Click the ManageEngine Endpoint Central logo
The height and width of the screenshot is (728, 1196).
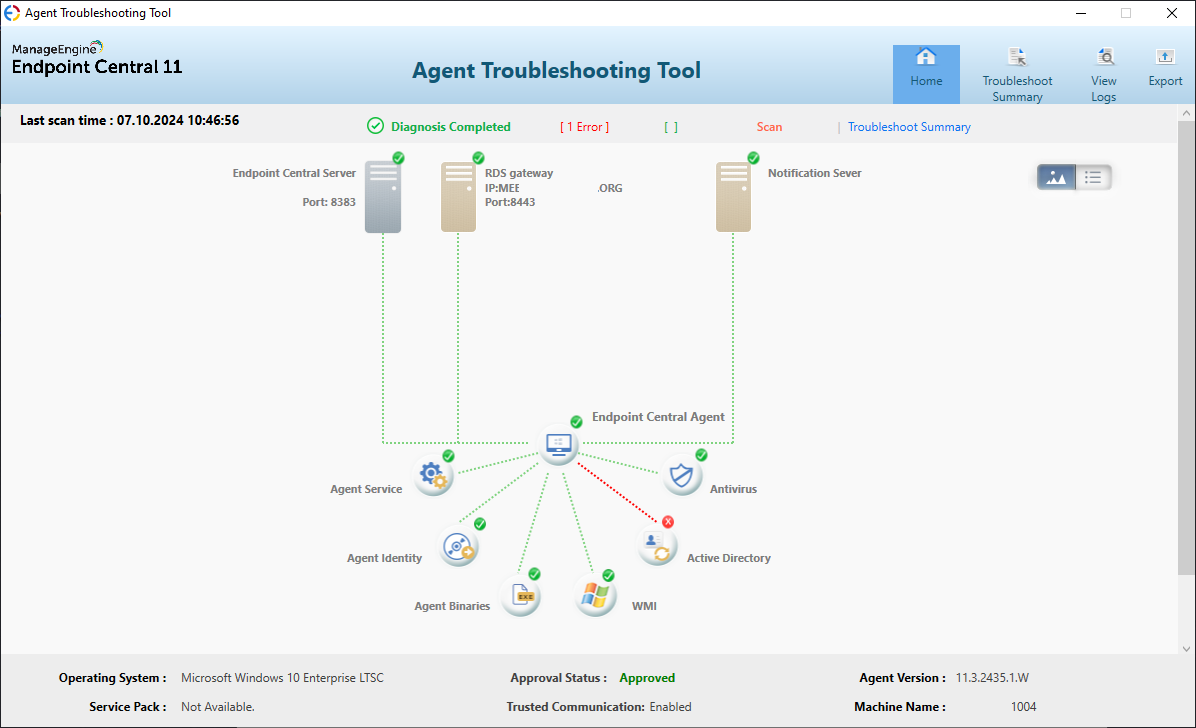tap(97, 59)
